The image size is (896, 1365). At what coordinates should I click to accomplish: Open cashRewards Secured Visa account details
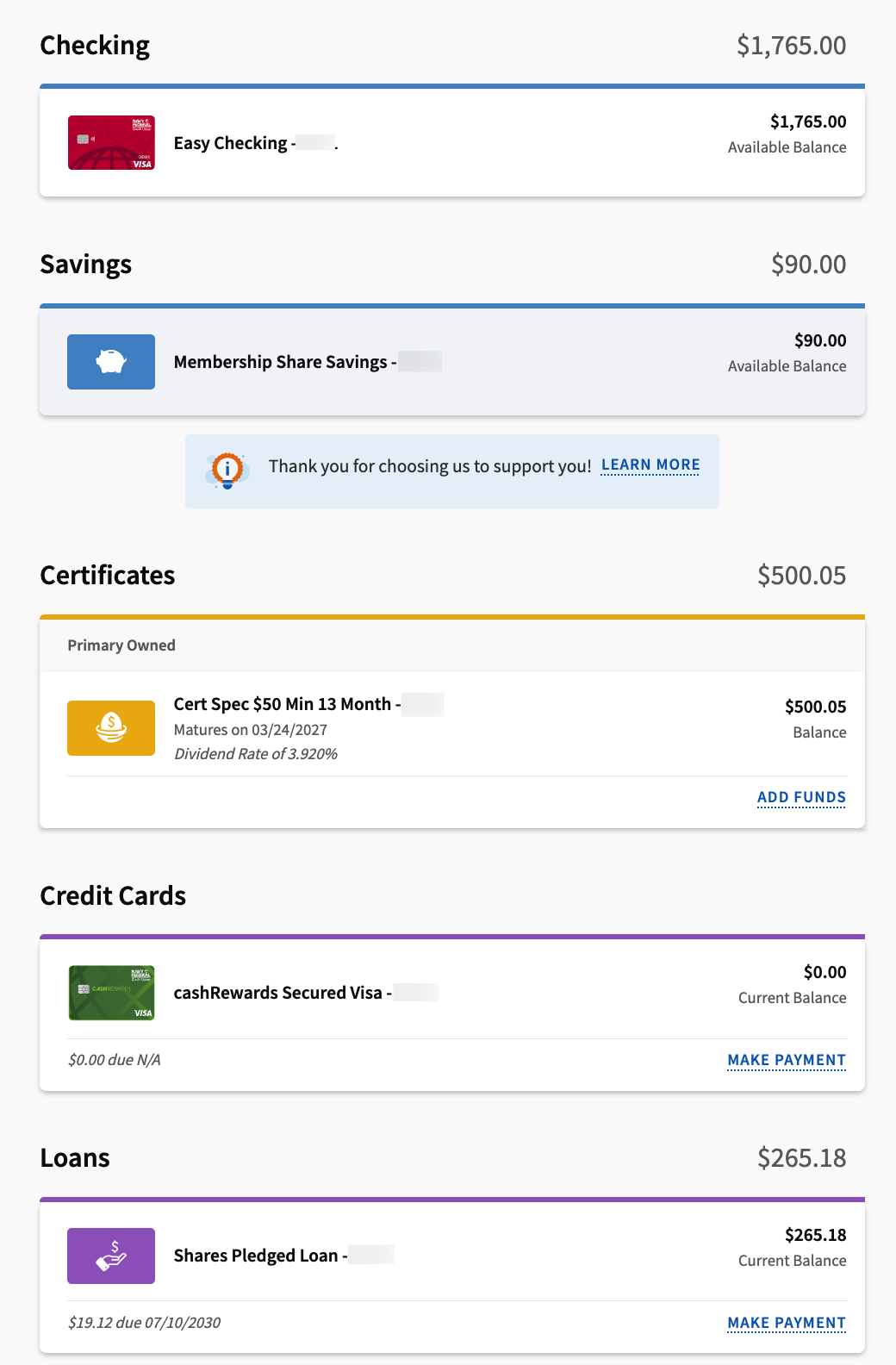(x=278, y=993)
